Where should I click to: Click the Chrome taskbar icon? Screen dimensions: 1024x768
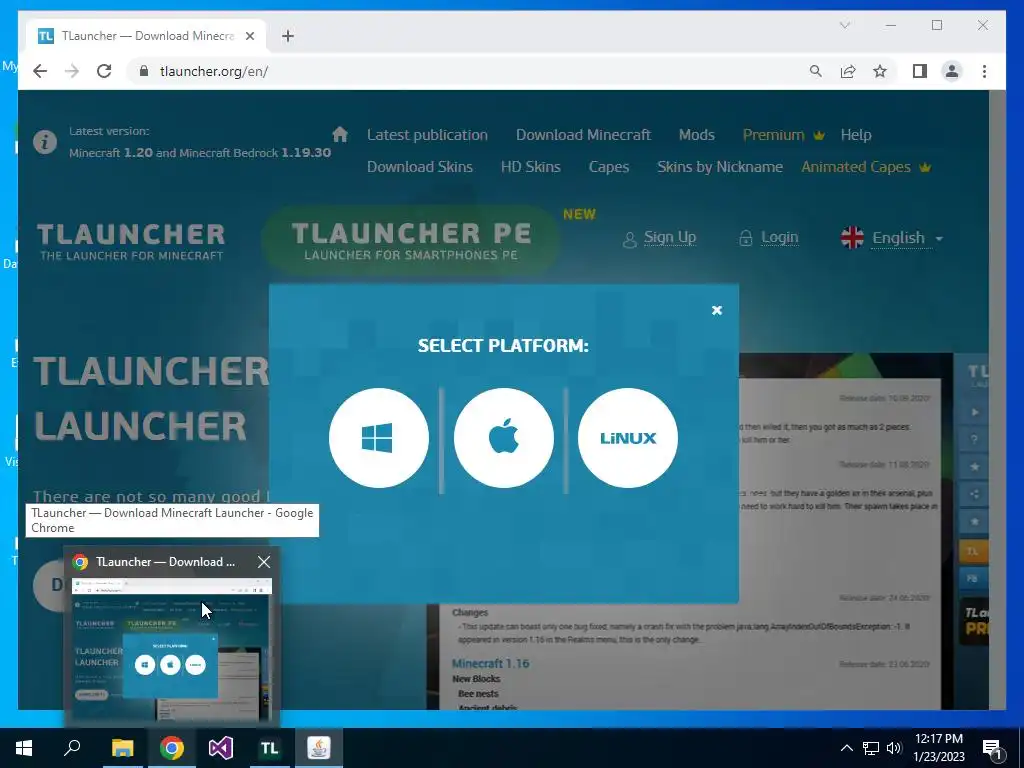tap(172, 748)
